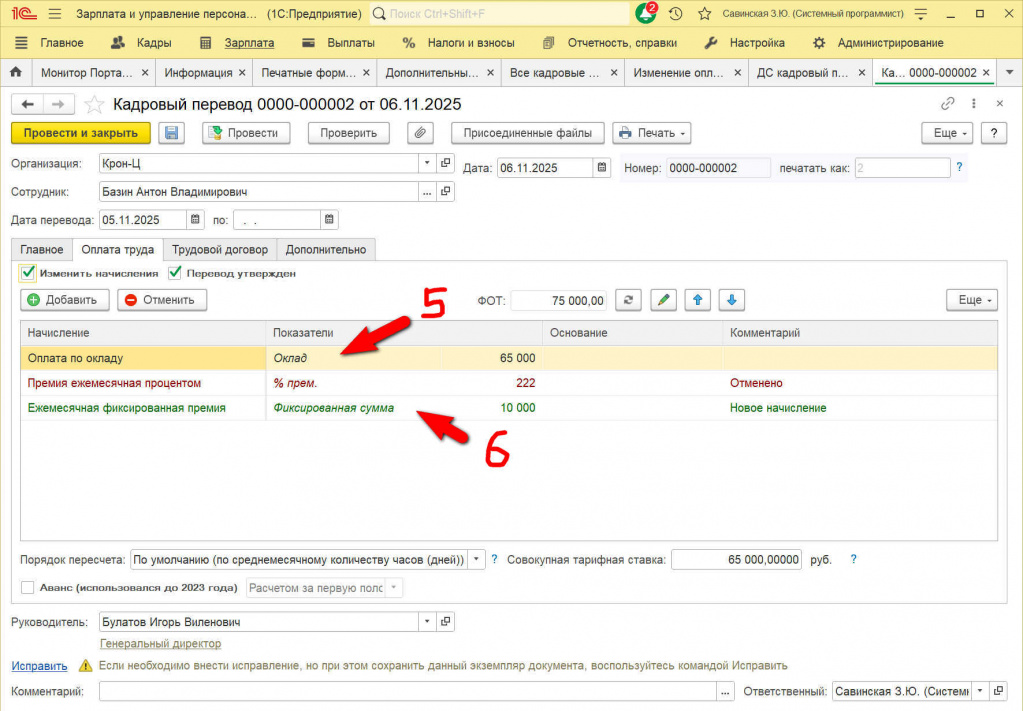Save the document with the diskette icon
Image resolution: width=1023 pixels, height=711 pixels.
point(172,133)
